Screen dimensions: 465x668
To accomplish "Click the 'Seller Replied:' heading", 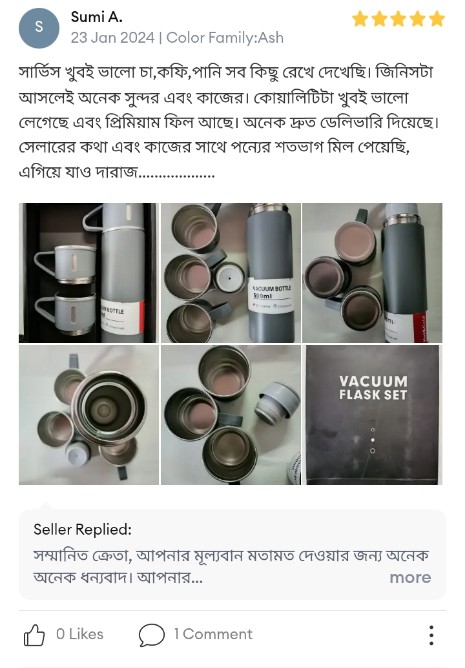I will [82, 530].
